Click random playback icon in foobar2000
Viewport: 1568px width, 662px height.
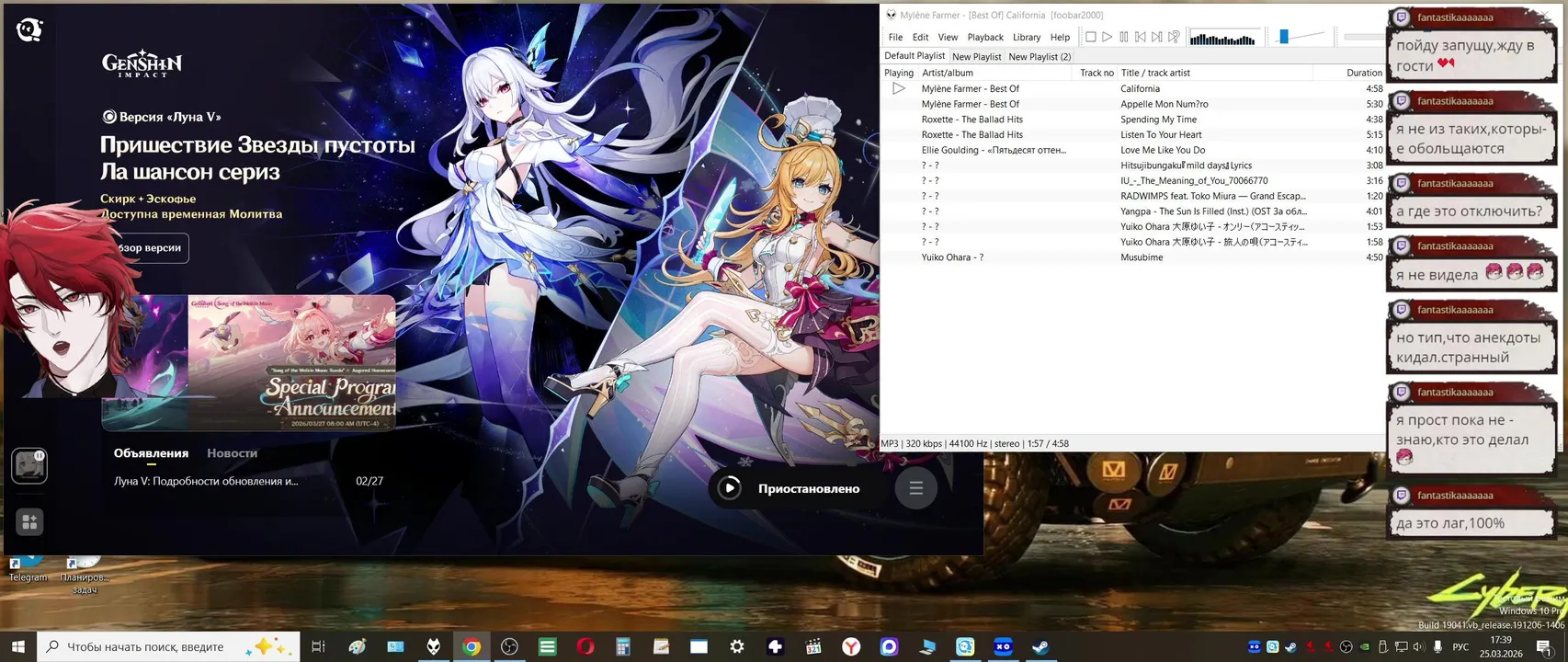click(x=1174, y=37)
